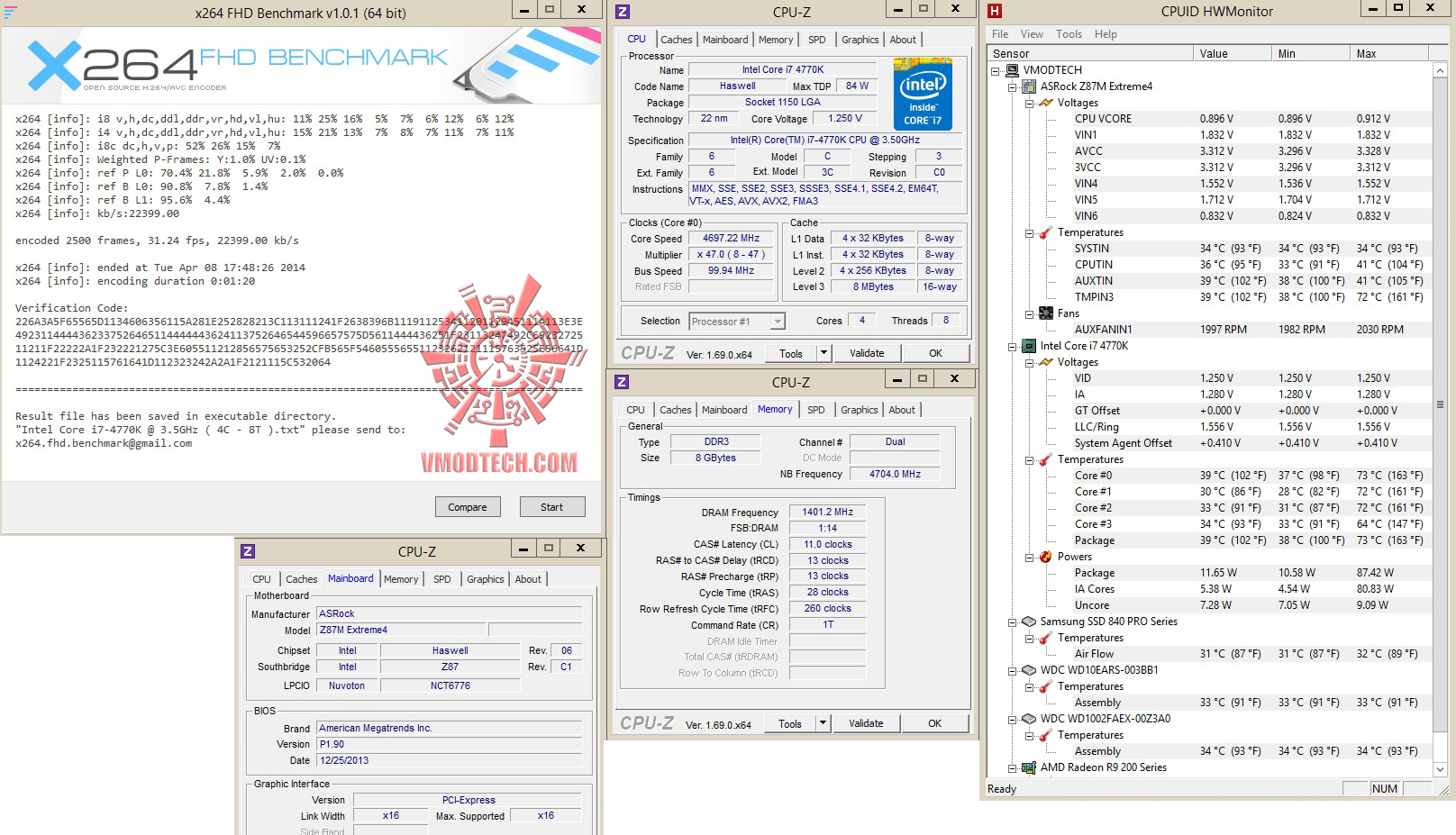Start the x264 FHD Benchmark

pyautogui.click(x=551, y=507)
